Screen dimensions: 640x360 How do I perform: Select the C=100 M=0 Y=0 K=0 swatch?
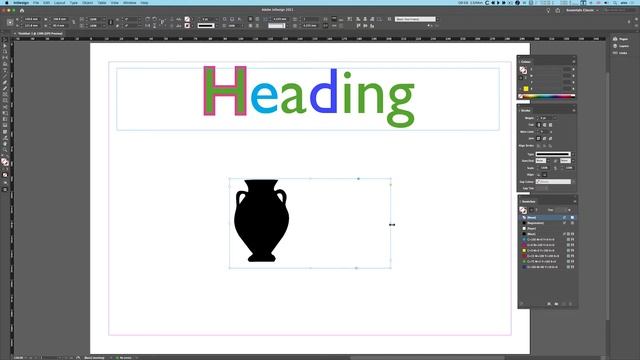pyautogui.click(x=547, y=240)
